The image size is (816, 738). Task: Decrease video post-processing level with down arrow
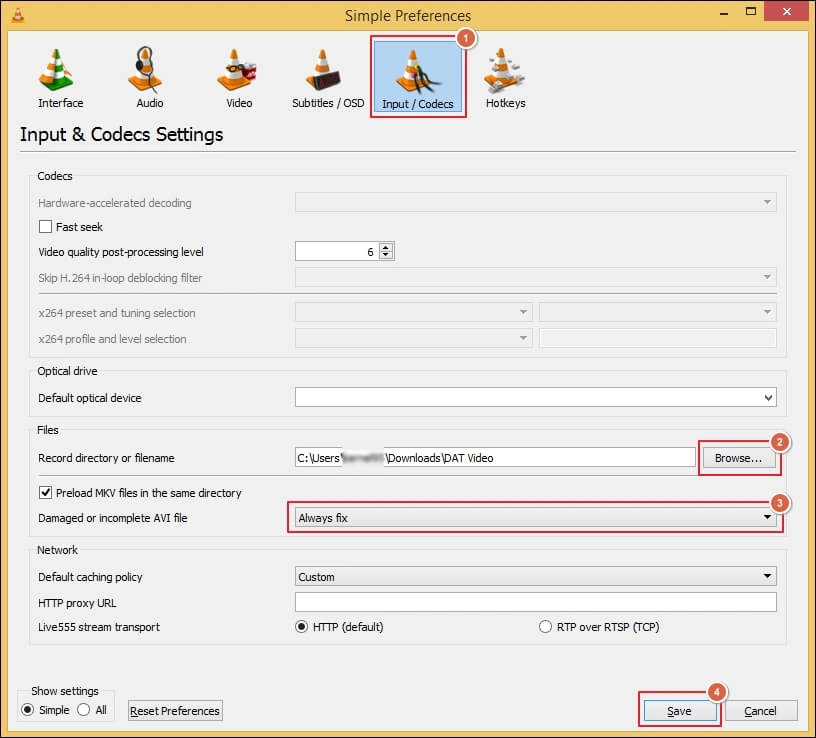tap(386, 255)
